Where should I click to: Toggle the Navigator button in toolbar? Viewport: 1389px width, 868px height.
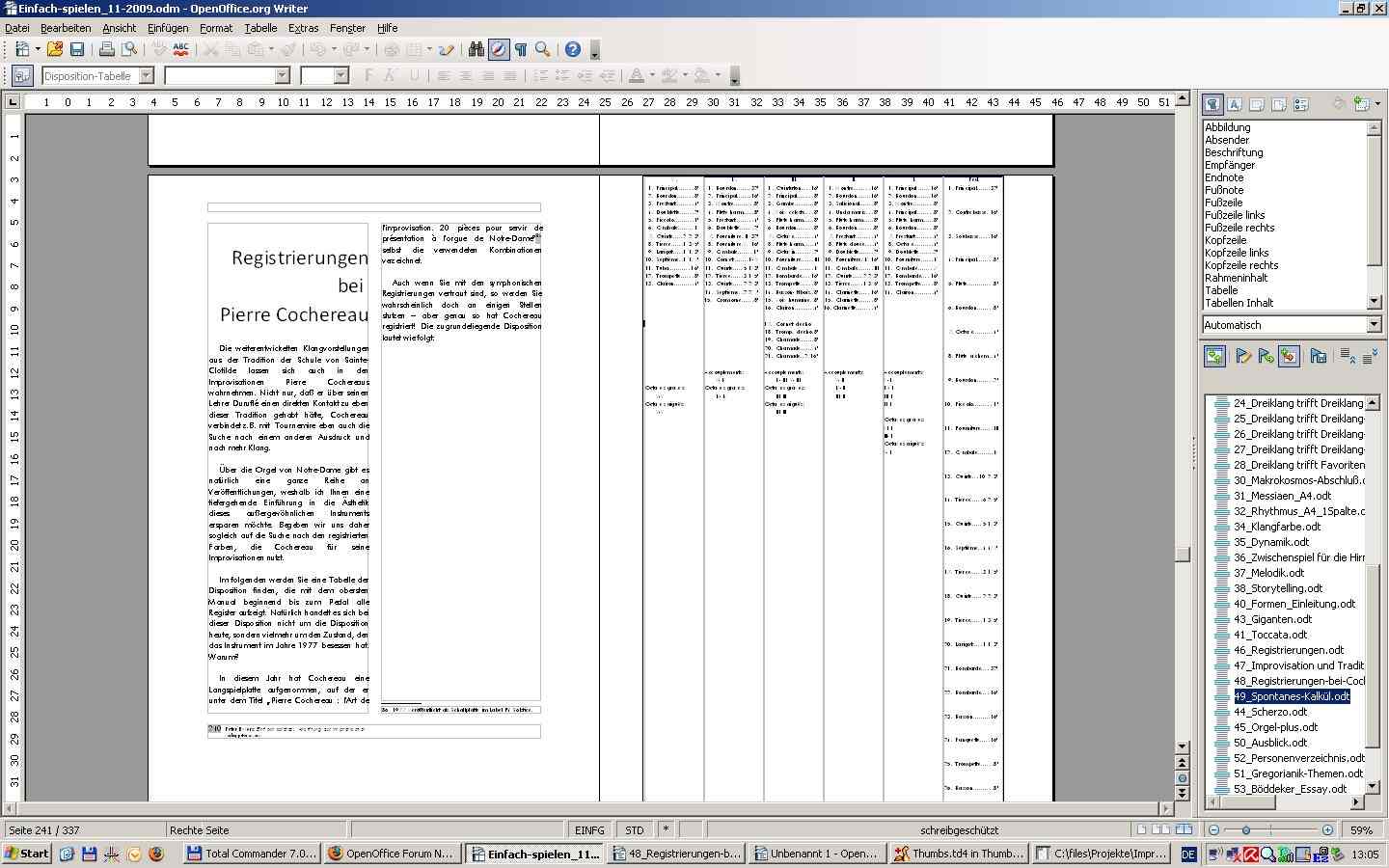point(499,49)
